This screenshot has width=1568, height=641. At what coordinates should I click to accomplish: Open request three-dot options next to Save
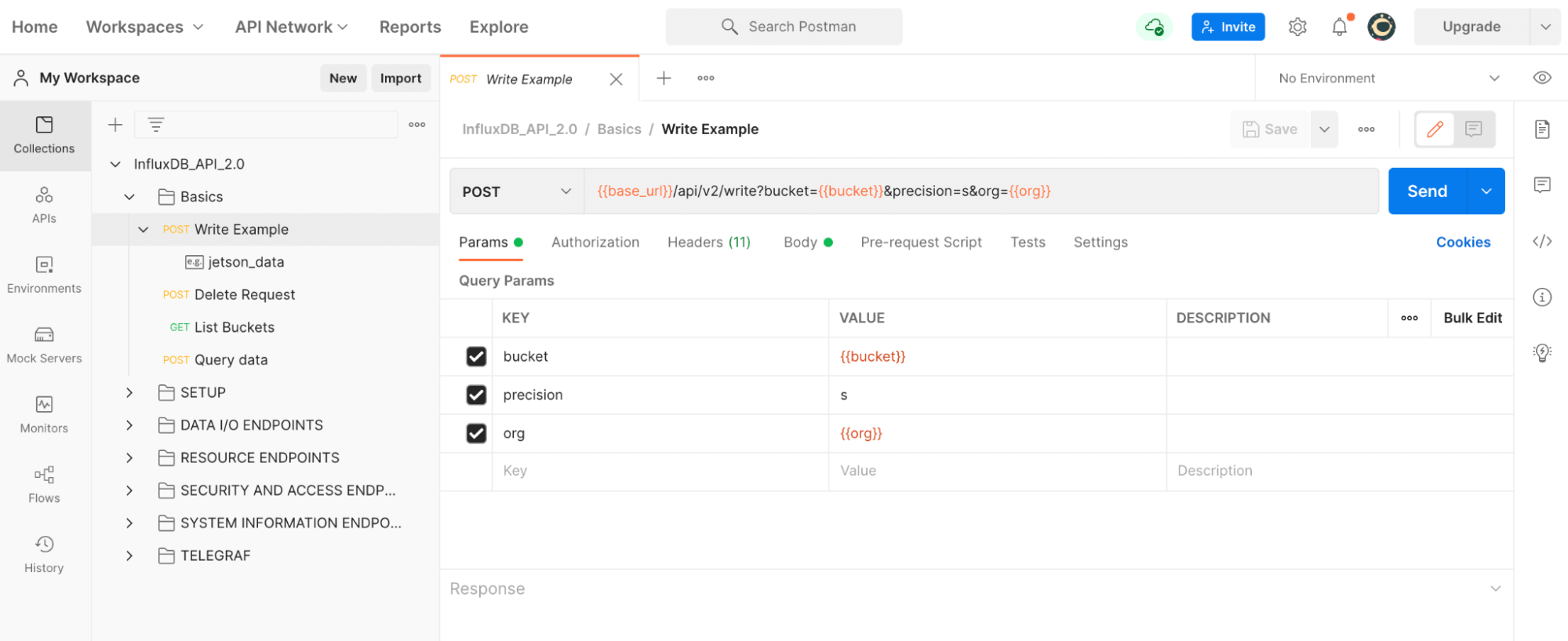1366,129
